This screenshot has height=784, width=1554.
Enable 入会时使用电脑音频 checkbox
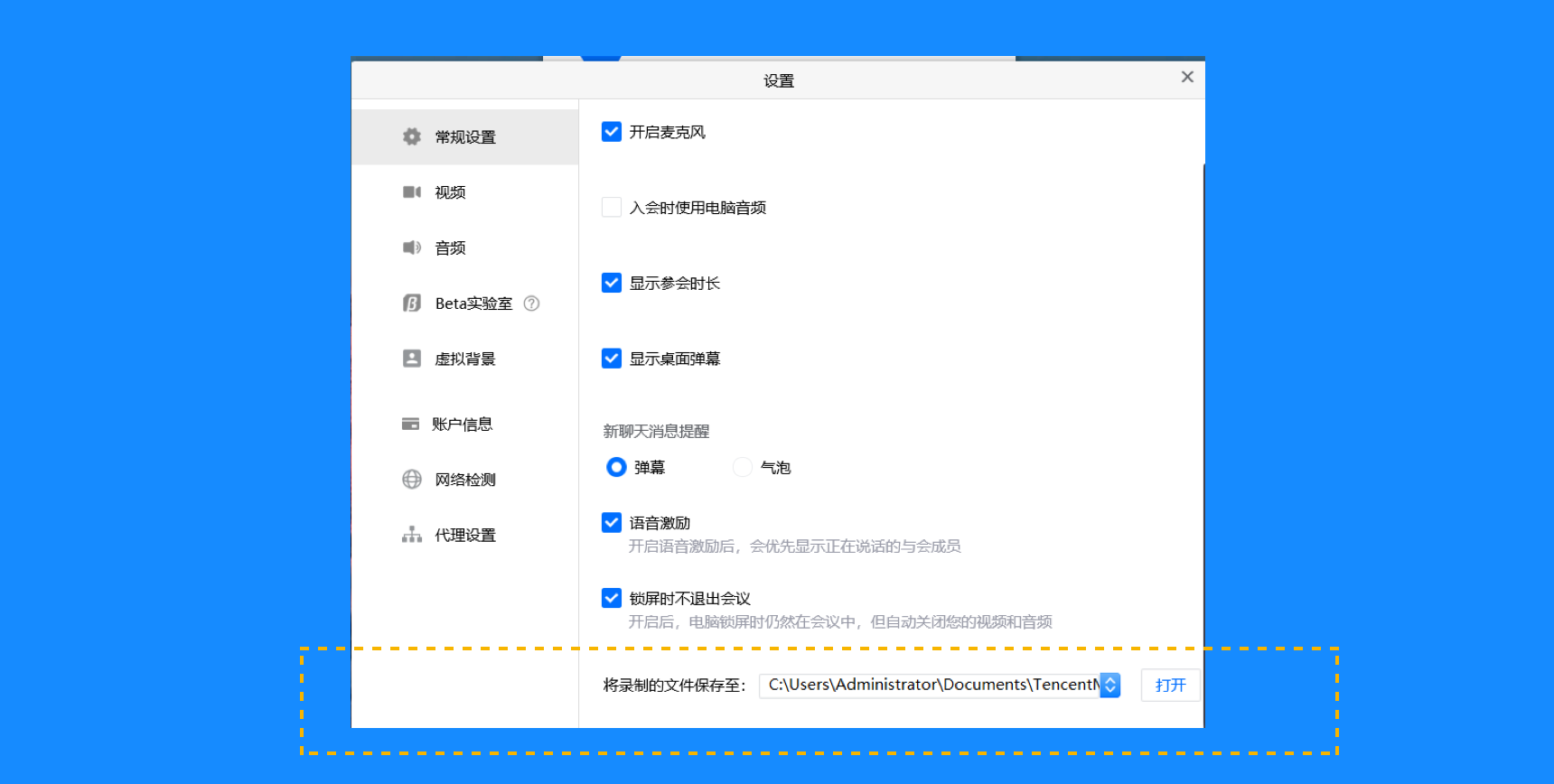[612, 207]
